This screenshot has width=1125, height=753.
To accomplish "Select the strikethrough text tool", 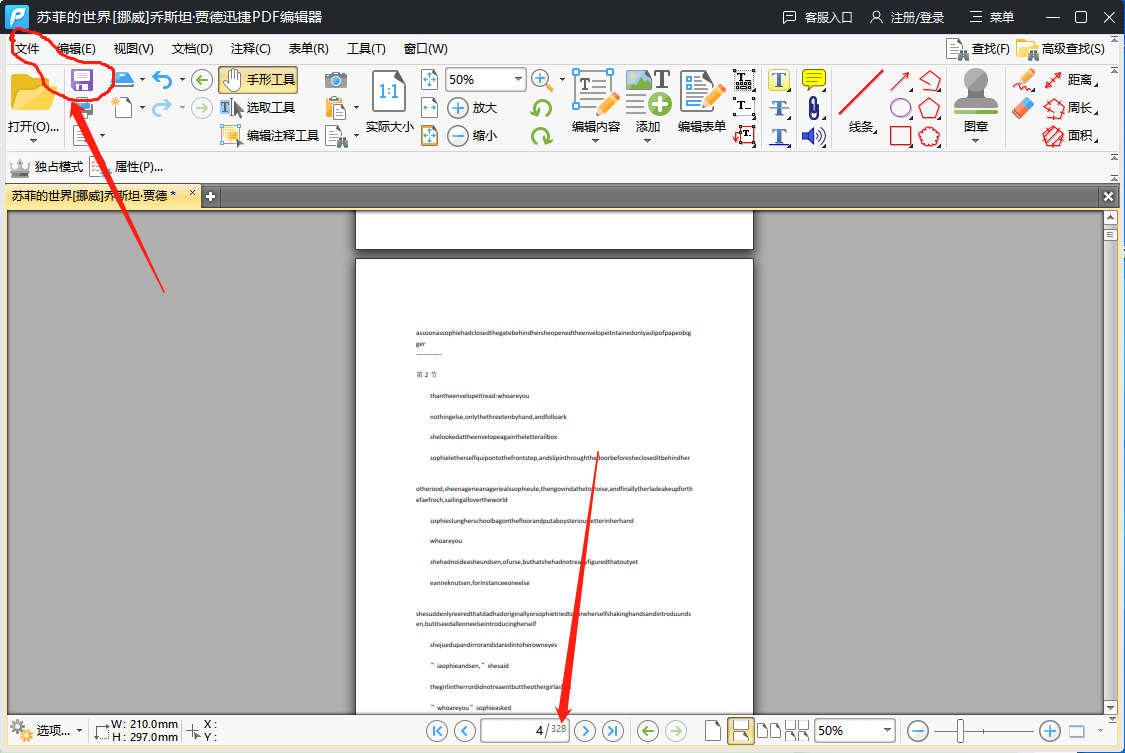I will (x=779, y=108).
